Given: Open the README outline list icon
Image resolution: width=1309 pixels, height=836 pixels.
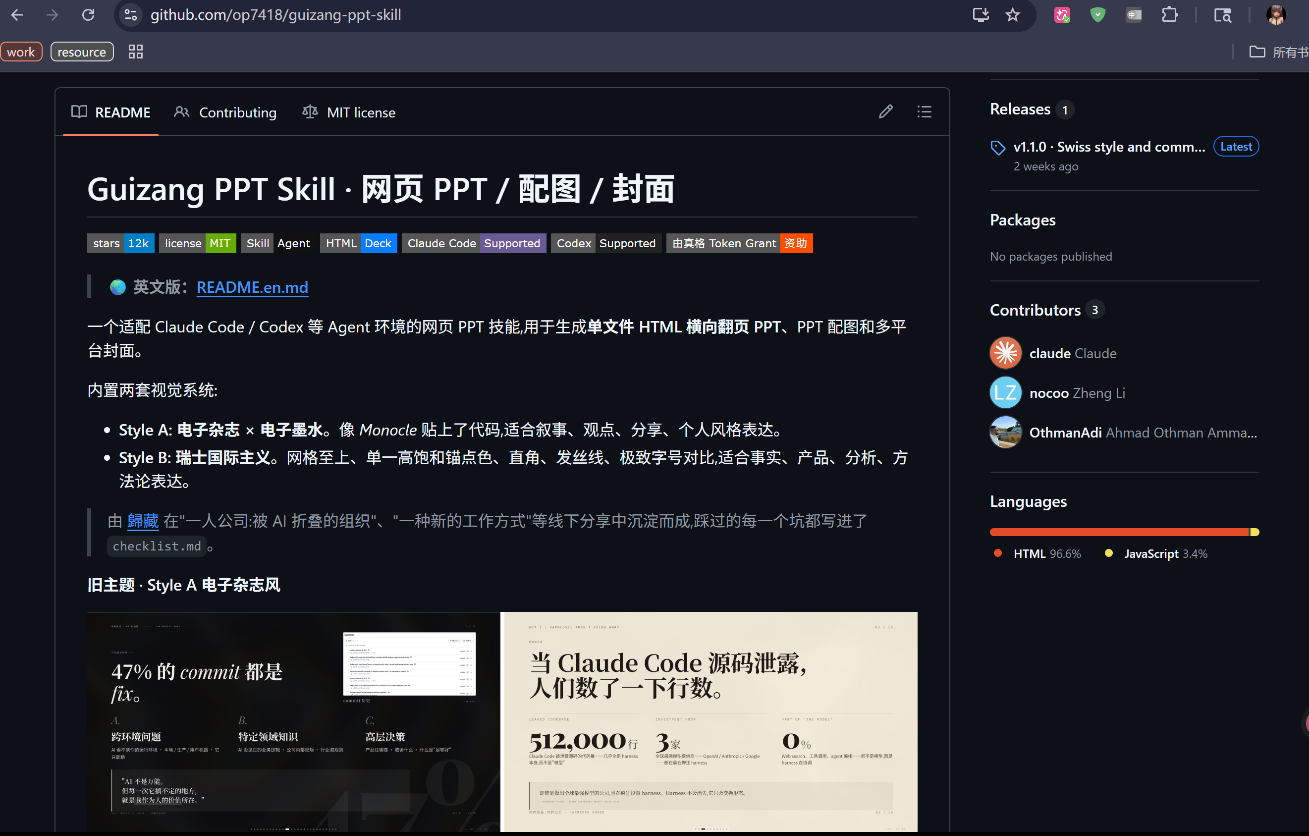Looking at the screenshot, I should coord(924,112).
